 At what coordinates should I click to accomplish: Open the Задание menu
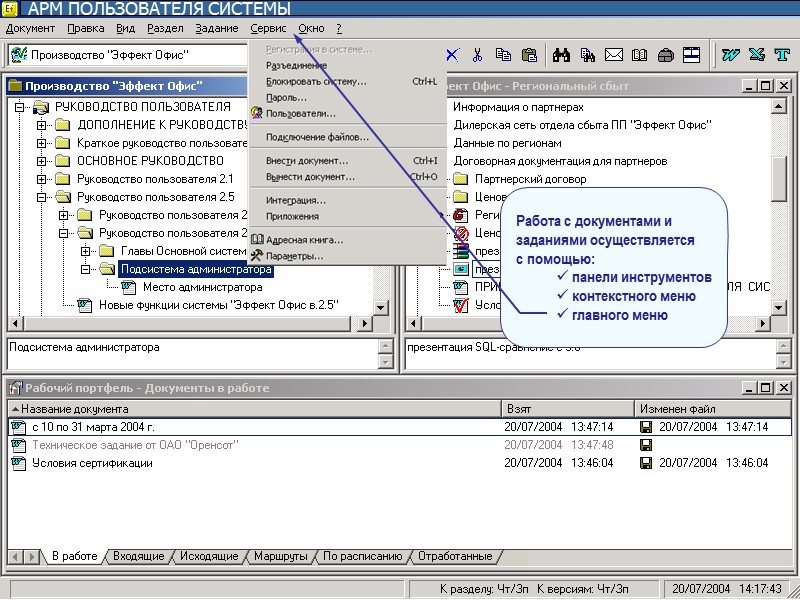pos(217,29)
